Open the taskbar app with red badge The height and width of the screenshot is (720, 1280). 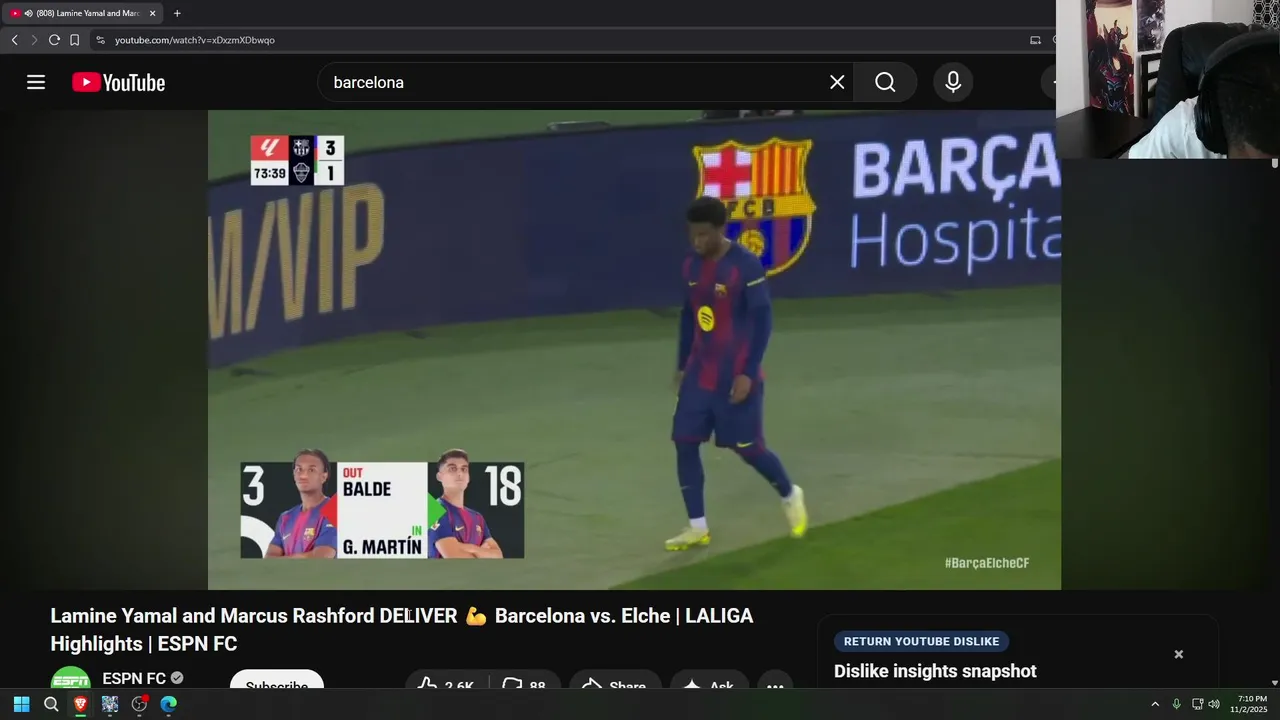pyautogui.click(x=139, y=704)
